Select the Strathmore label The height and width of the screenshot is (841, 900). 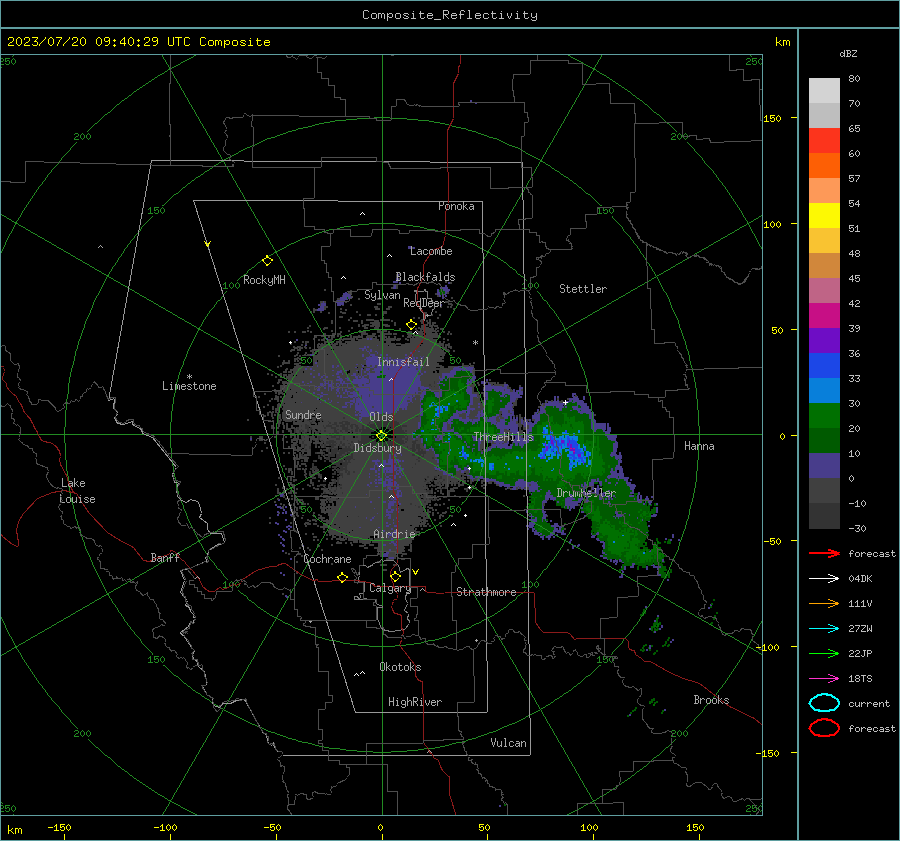pos(486,592)
